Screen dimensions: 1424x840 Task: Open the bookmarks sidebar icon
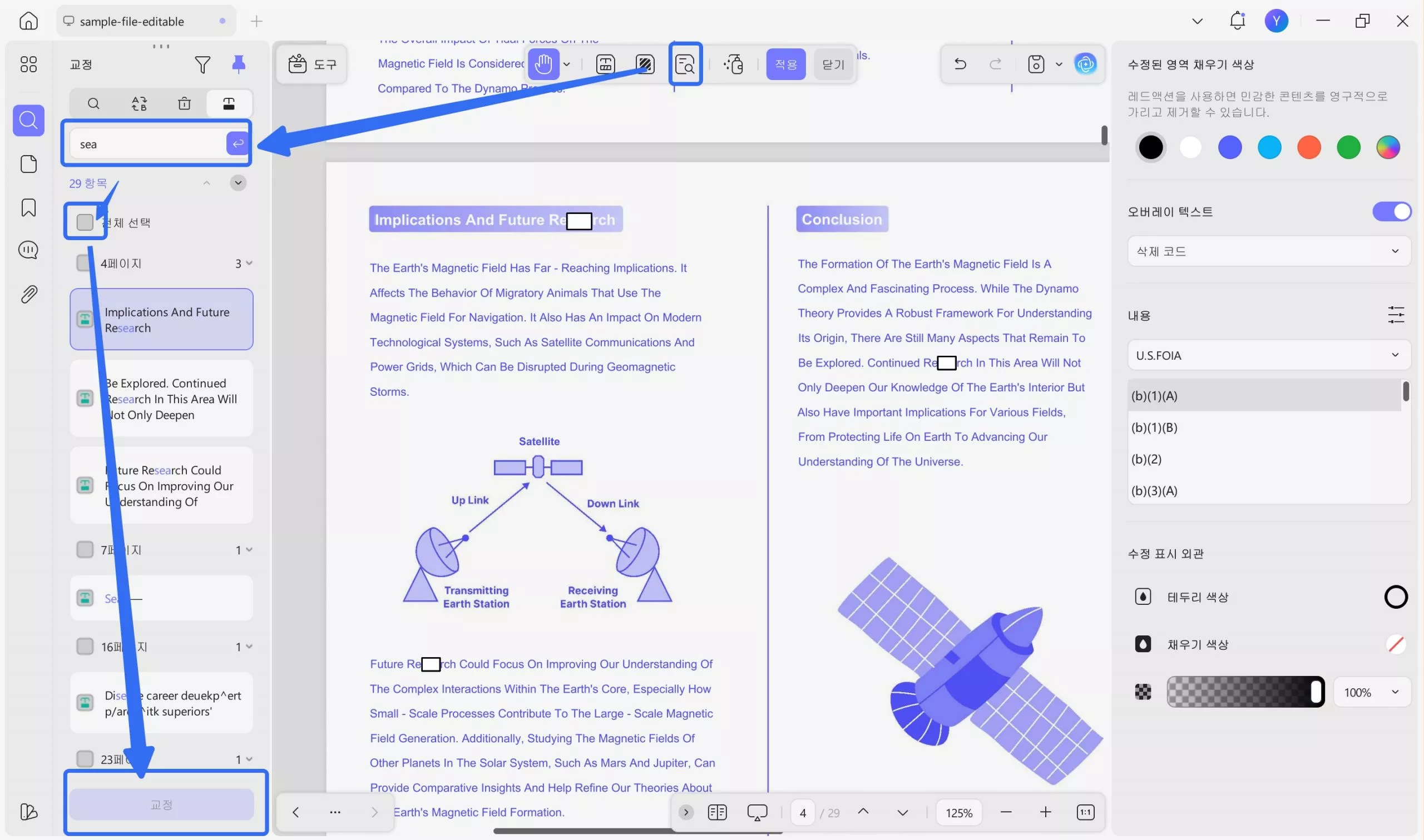(x=28, y=207)
